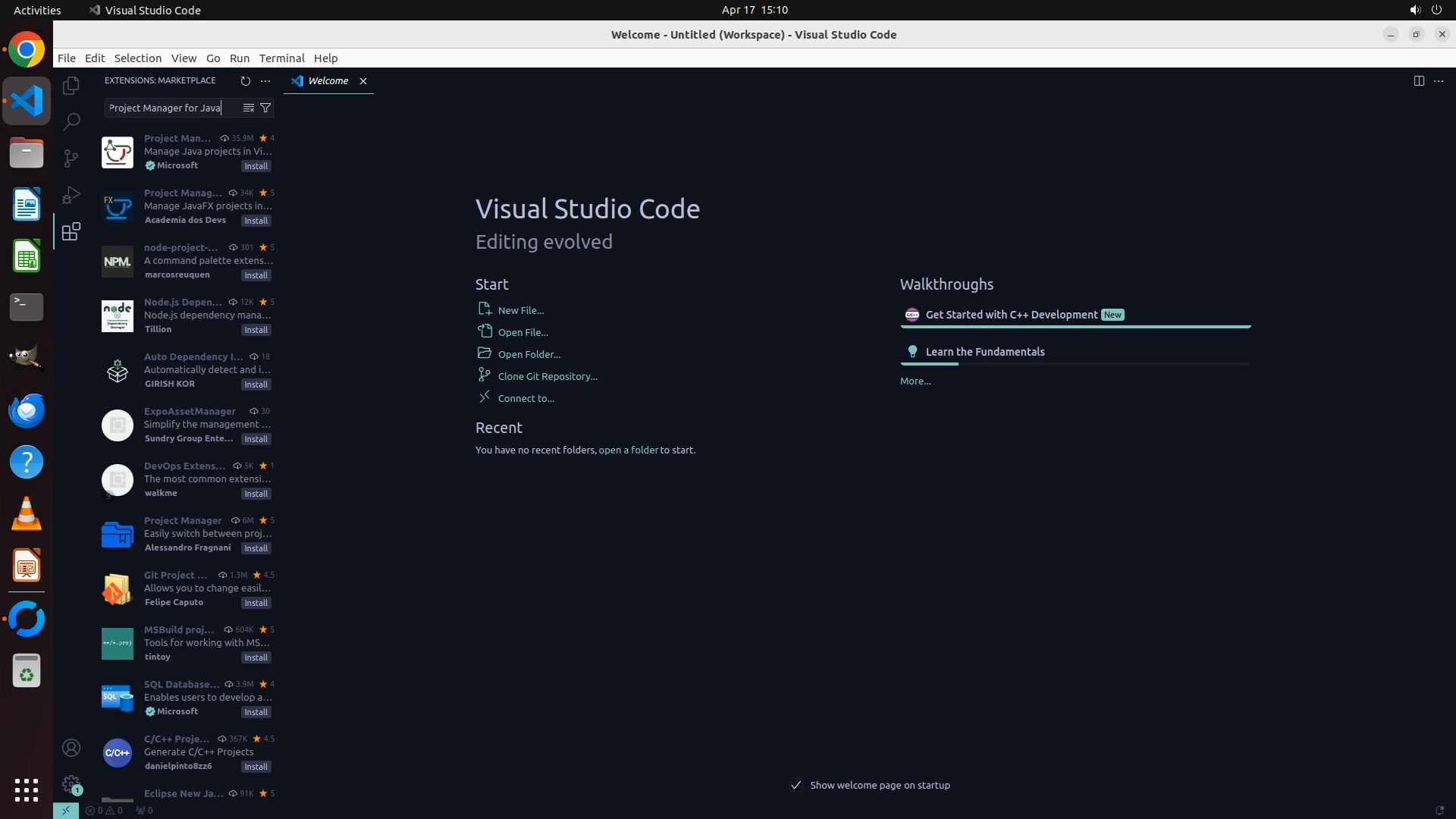Open Learn the Fundamentals walkthrough progress
The width and height of the screenshot is (1456, 819).
(x=984, y=352)
